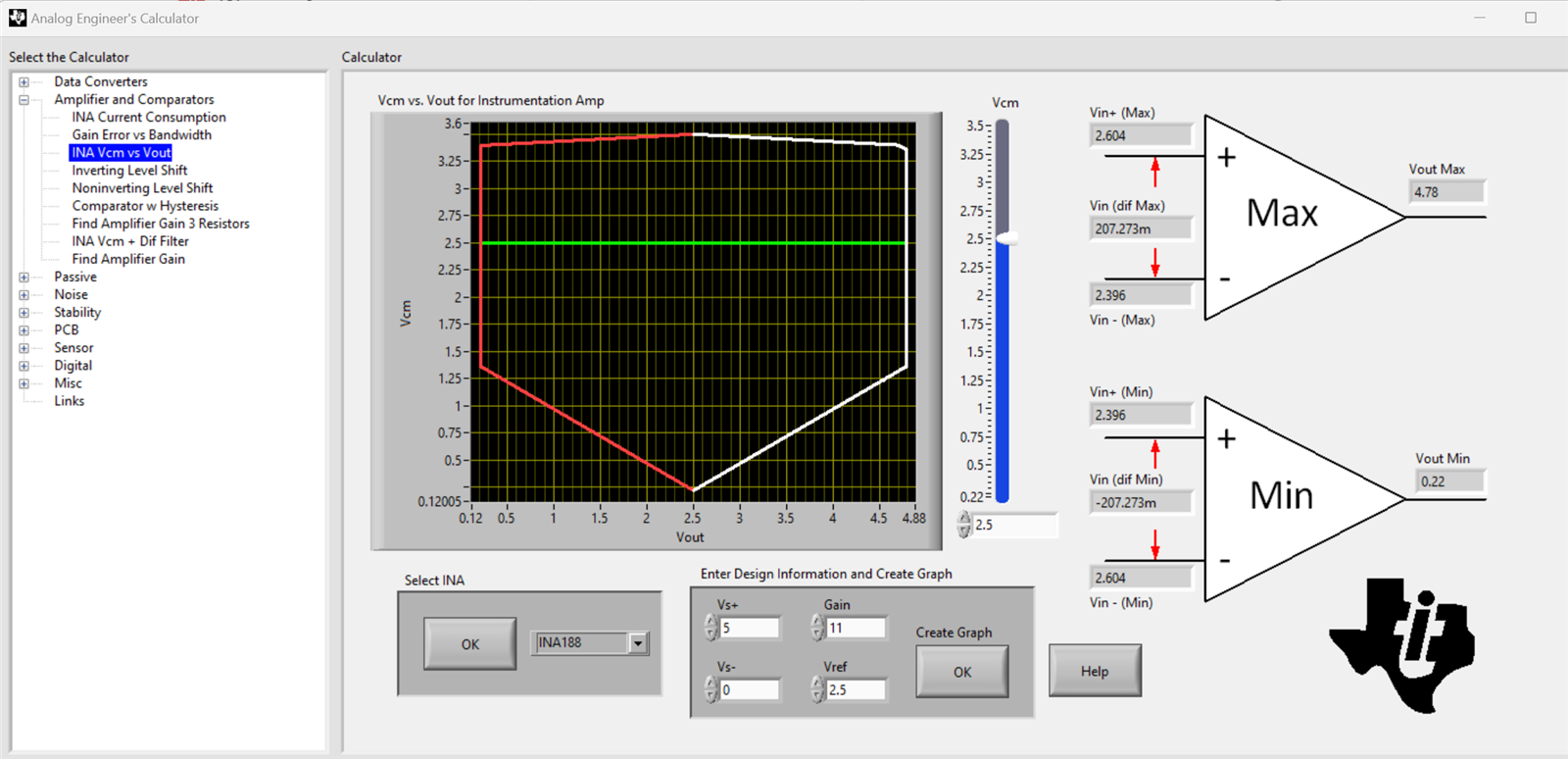
Task: Expand the Stability tree node
Action: click(x=24, y=313)
